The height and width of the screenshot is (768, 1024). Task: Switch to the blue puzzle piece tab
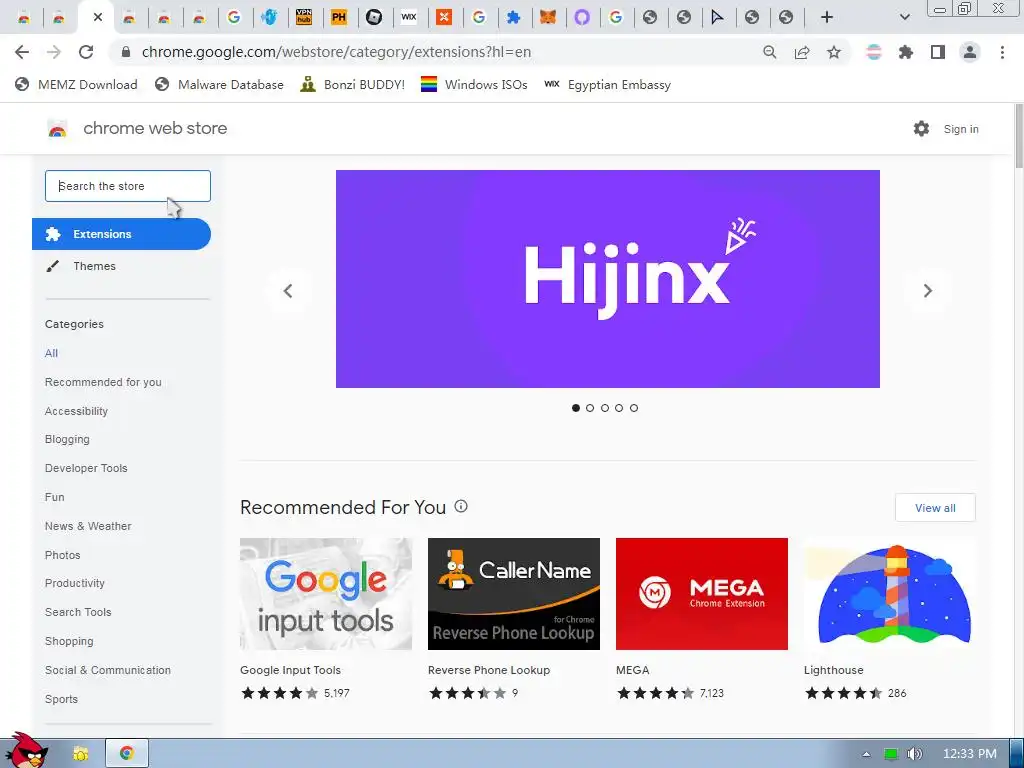(513, 17)
